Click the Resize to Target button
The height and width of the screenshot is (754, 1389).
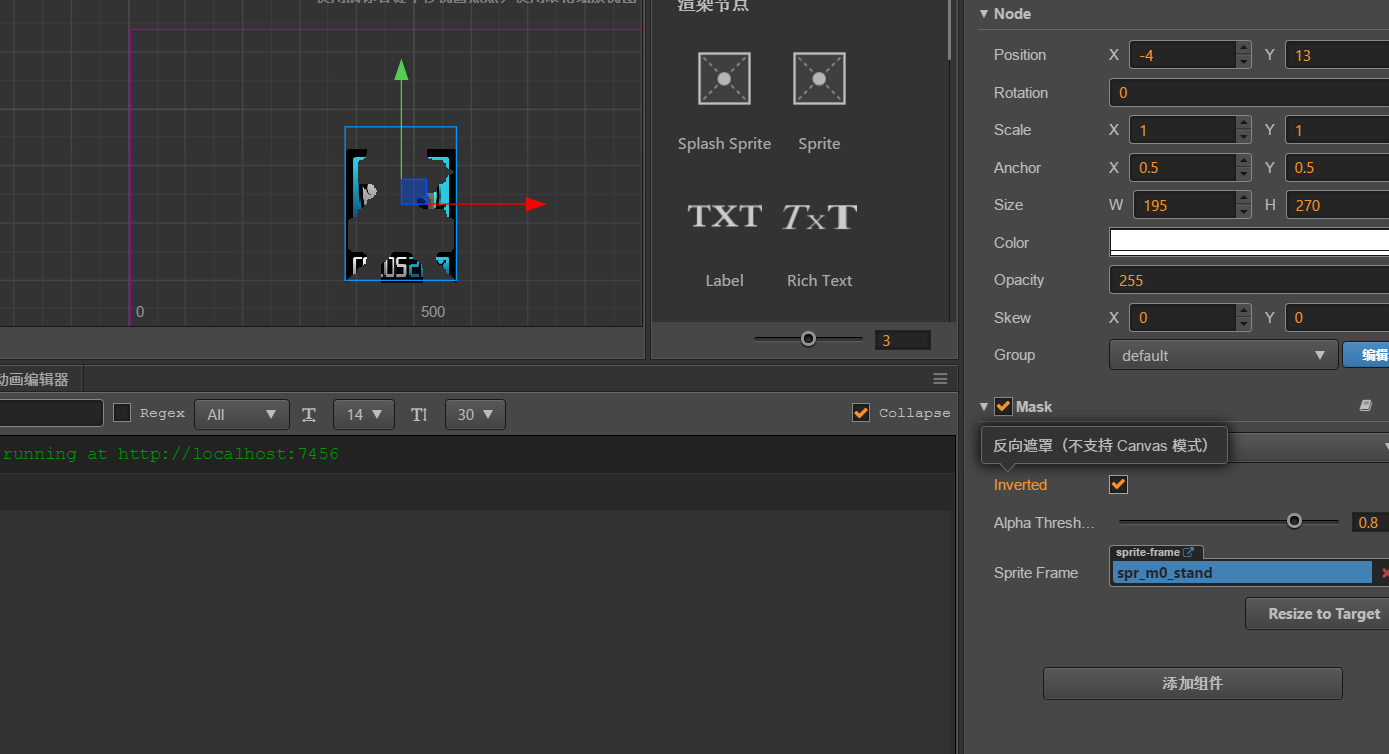[x=1322, y=613]
